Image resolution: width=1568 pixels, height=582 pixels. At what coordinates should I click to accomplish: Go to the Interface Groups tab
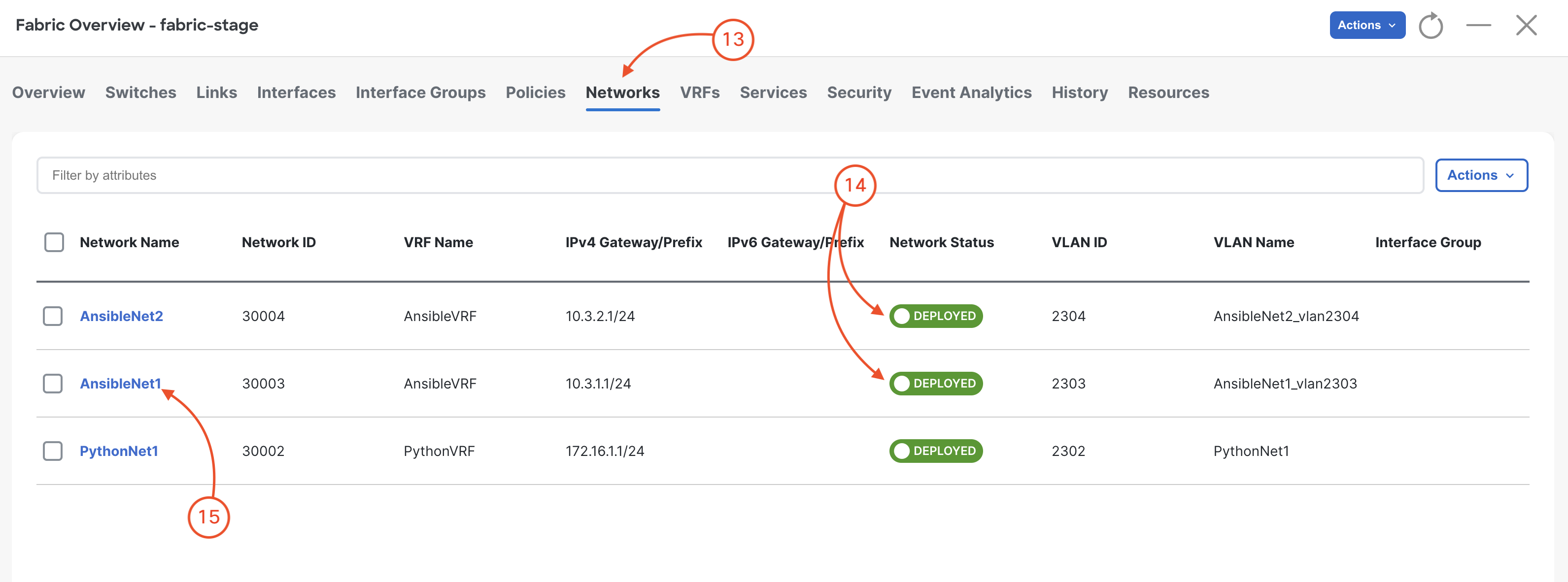(x=421, y=93)
